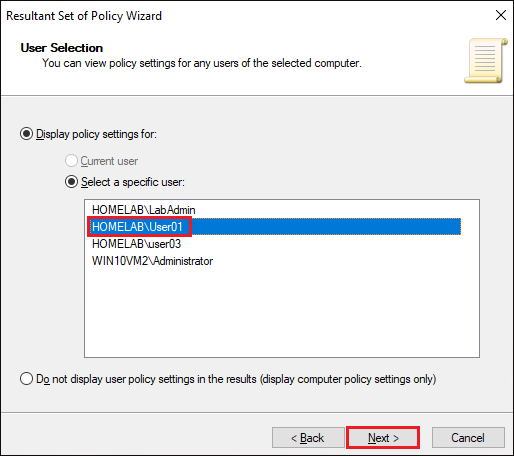This screenshot has height=456, width=514.
Task: Click the 'Current user' label text
Action: 109,161
